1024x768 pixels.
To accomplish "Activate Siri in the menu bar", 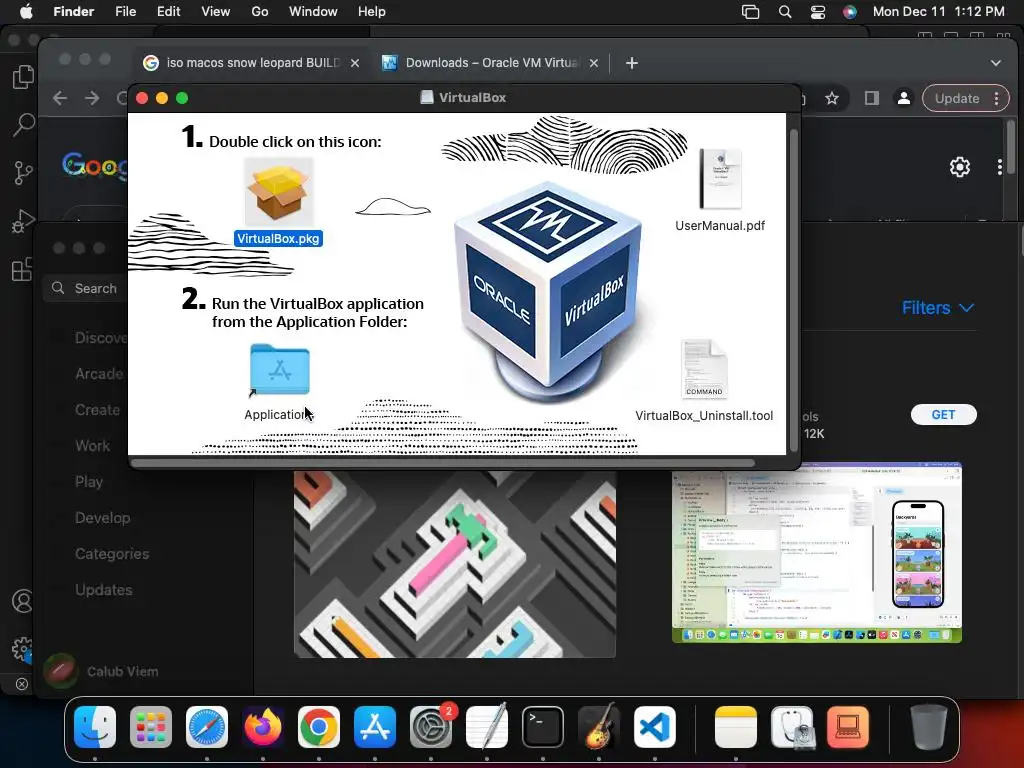I will tap(850, 12).
